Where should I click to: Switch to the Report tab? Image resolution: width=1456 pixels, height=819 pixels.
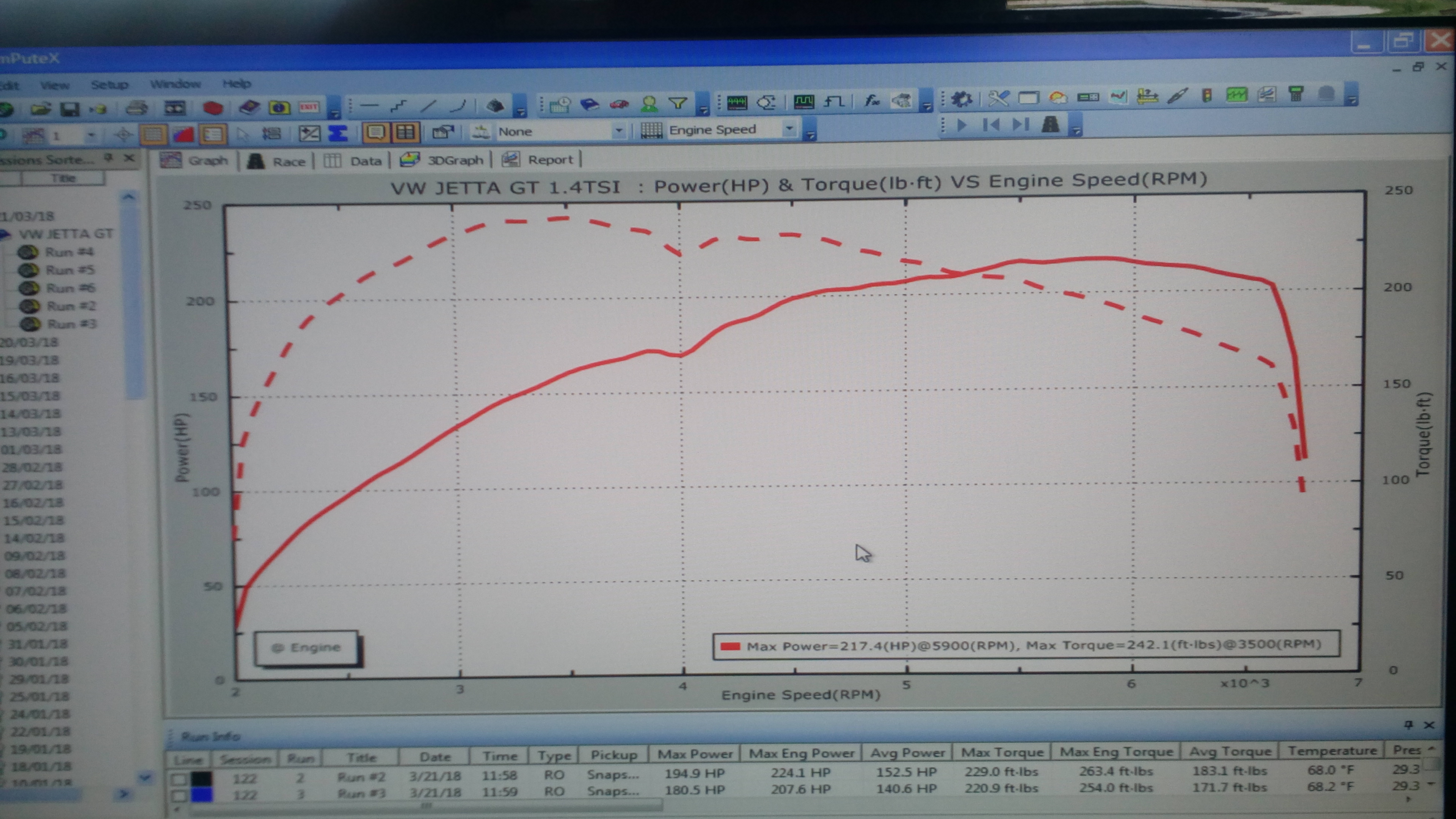click(x=538, y=159)
